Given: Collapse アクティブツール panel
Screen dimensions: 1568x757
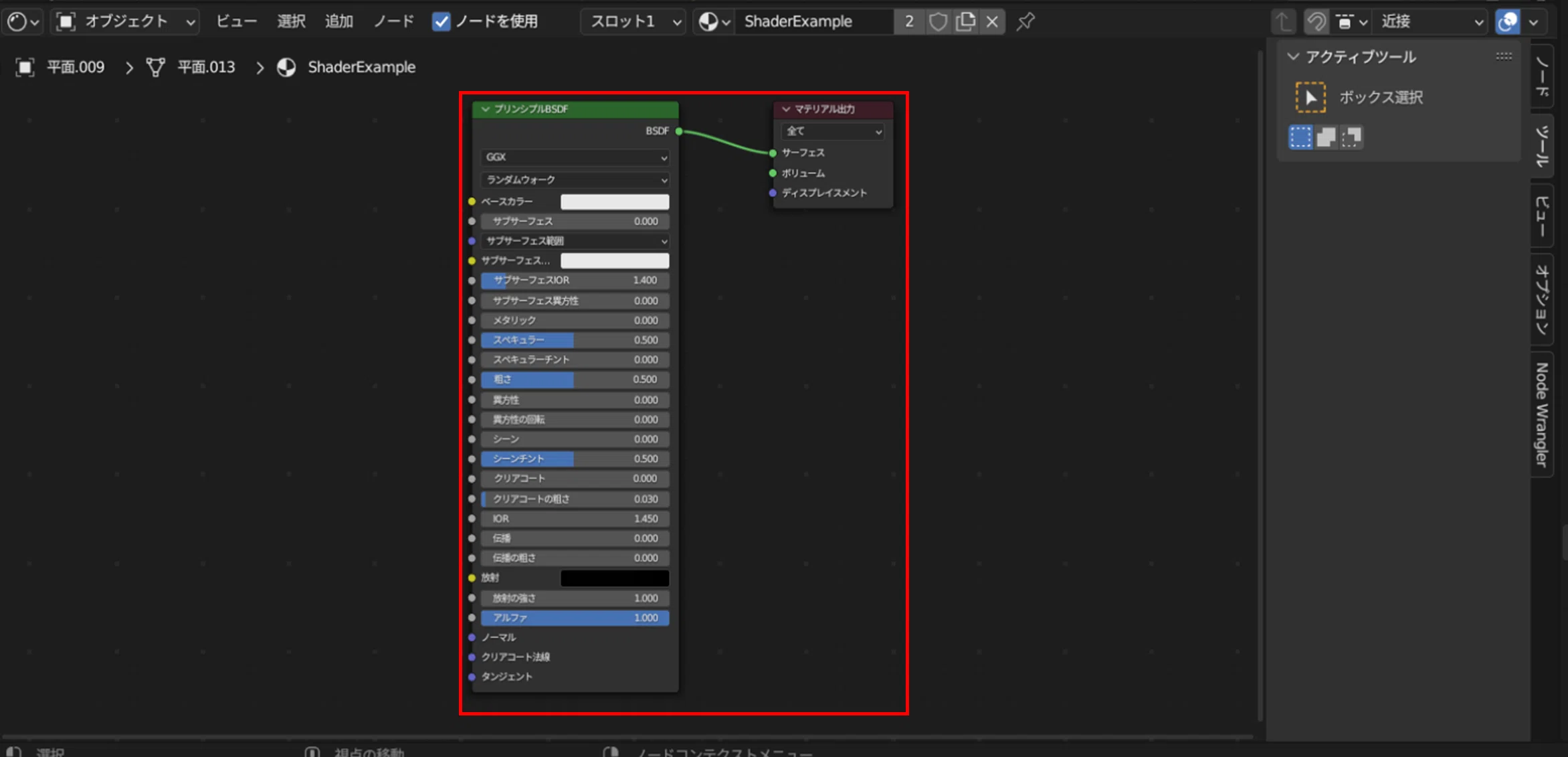Looking at the screenshot, I should (x=1294, y=57).
